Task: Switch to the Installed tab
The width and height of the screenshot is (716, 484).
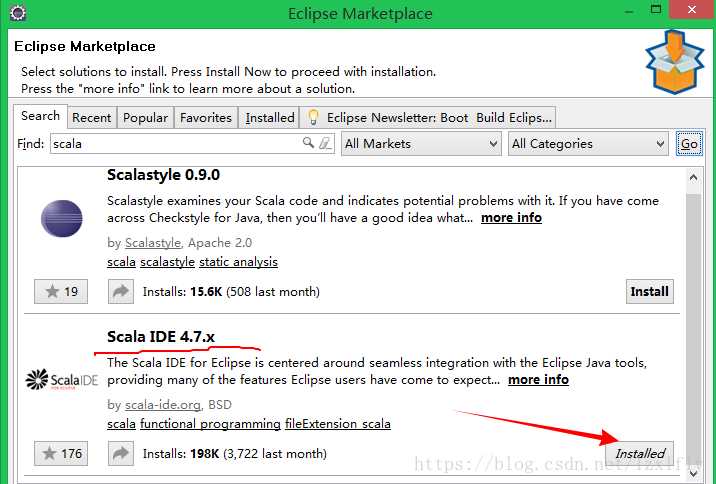Action: 269,118
